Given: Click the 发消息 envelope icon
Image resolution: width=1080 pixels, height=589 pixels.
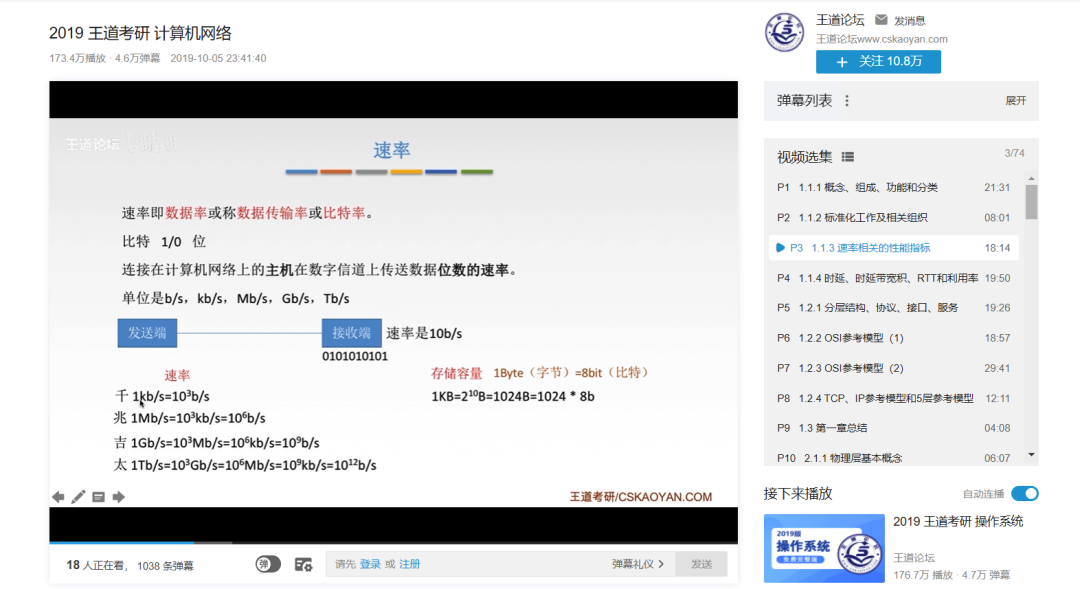Looking at the screenshot, I should [x=881, y=18].
